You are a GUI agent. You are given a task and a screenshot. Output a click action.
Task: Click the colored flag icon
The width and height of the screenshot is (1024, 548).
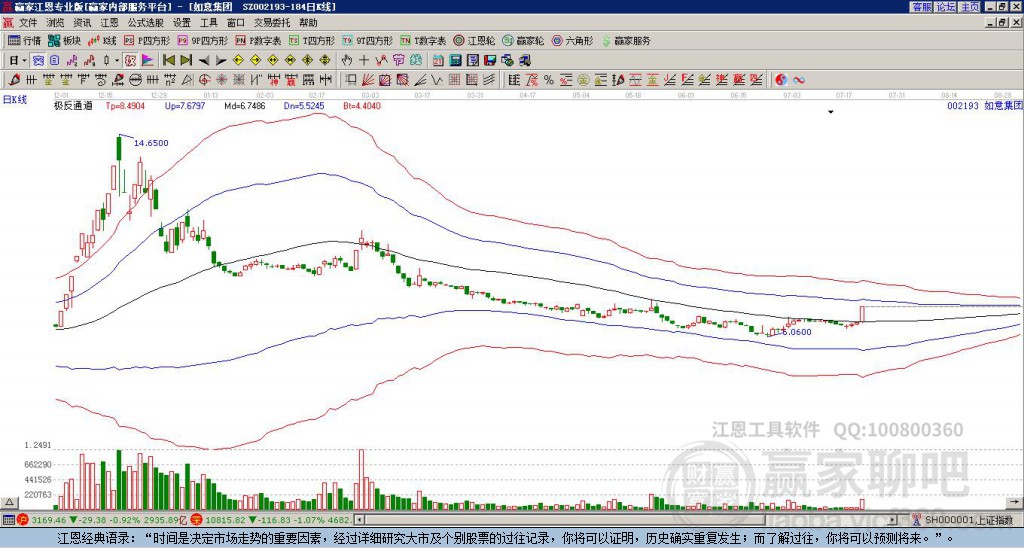tap(148, 61)
